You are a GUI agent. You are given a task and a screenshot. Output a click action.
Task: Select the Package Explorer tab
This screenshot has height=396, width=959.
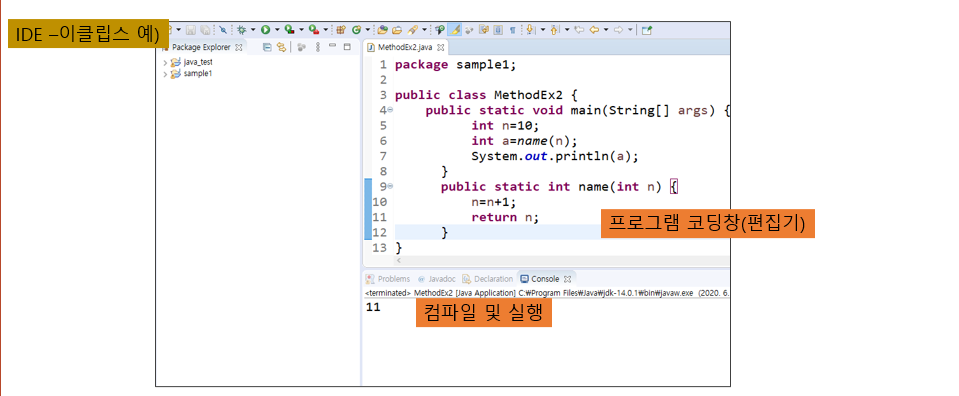point(201,47)
